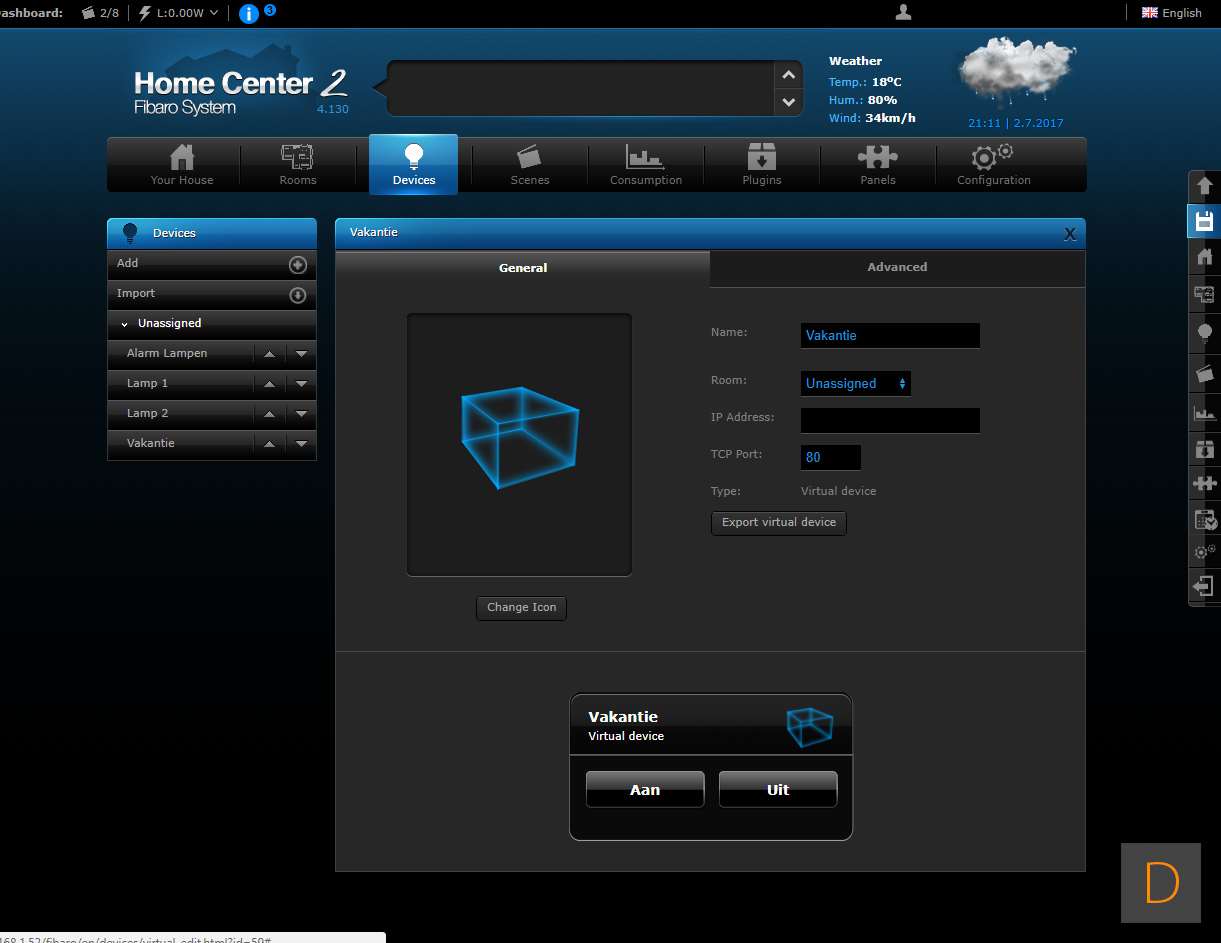1221x943 pixels.
Task: Open Plugins from the top navigation
Action: tap(761, 165)
